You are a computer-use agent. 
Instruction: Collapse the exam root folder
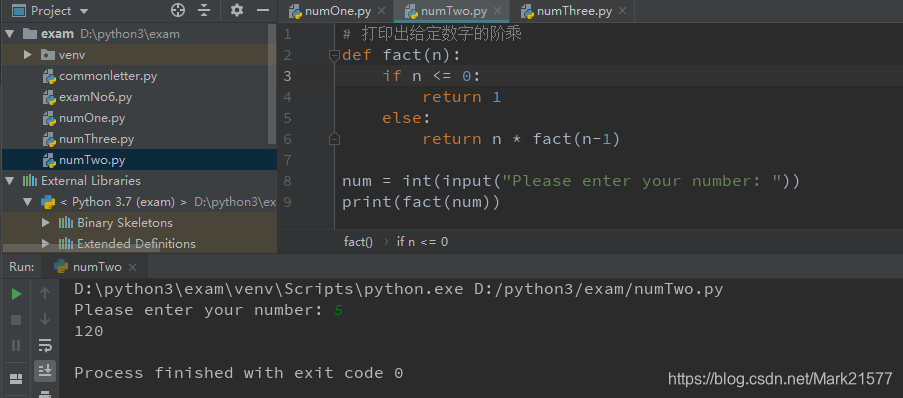point(9,34)
